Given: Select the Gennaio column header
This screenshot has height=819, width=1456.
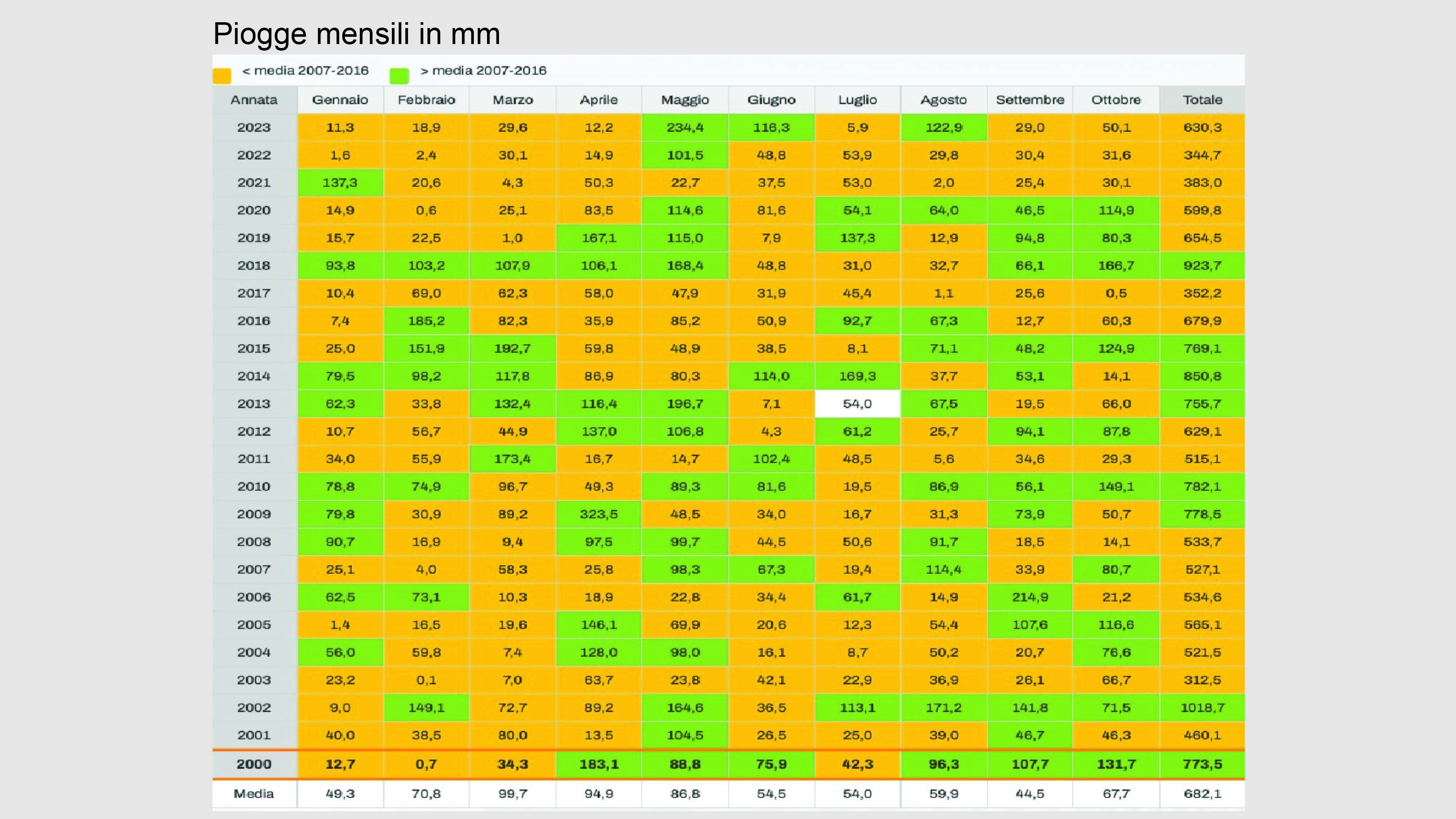Looking at the screenshot, I should 340,100.
